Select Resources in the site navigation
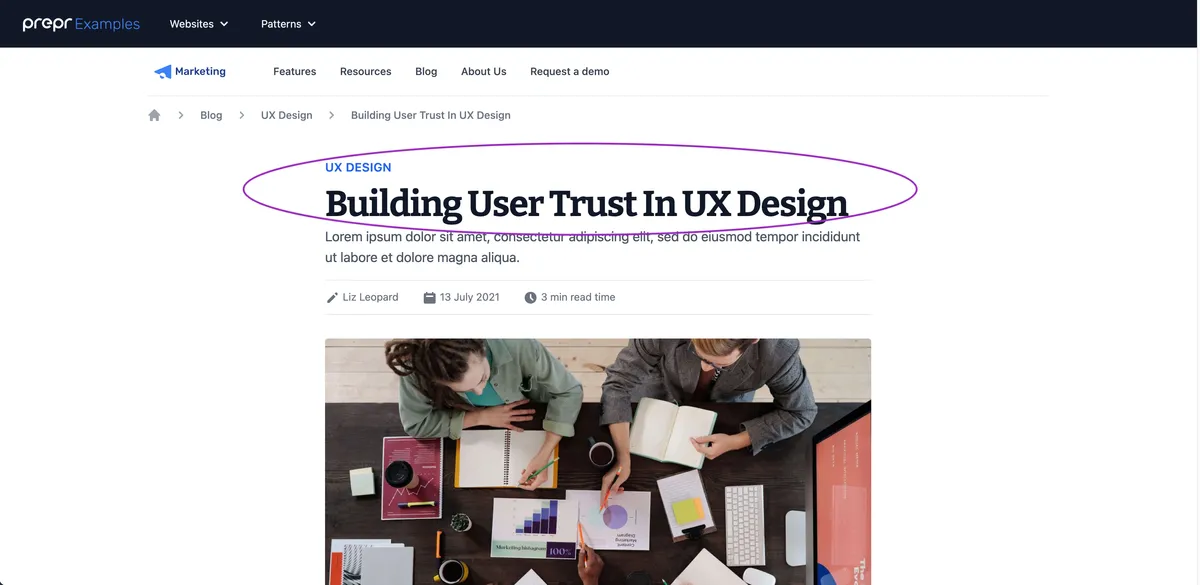 tap(365, 72)
